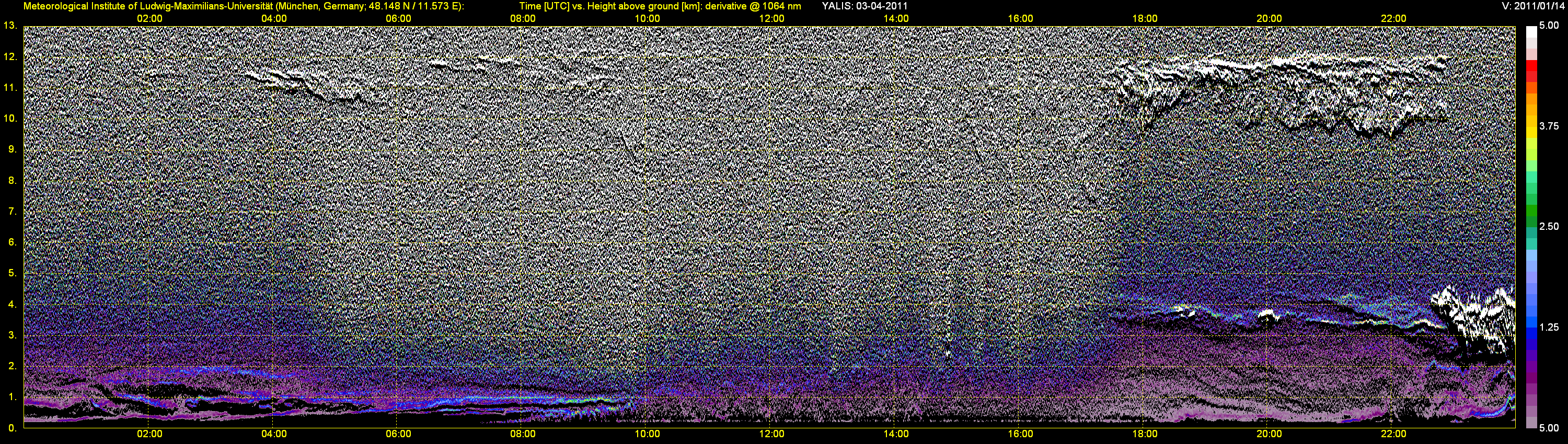Select 10:00 on the top time axis
The height and width of the screenshot is (444, 1568).
pyautogui.click(x=647, y=19)
